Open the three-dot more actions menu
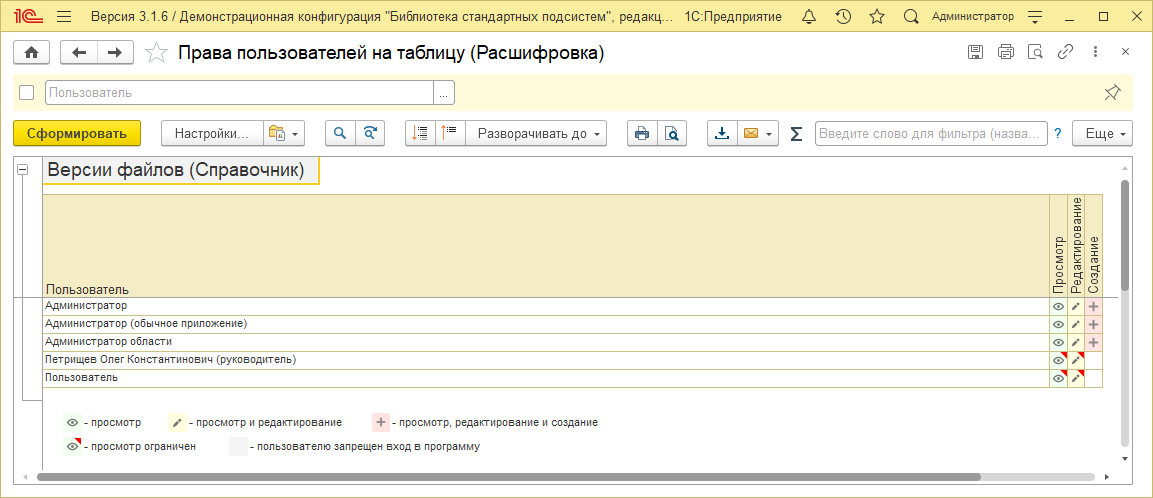 [1095, 51]
